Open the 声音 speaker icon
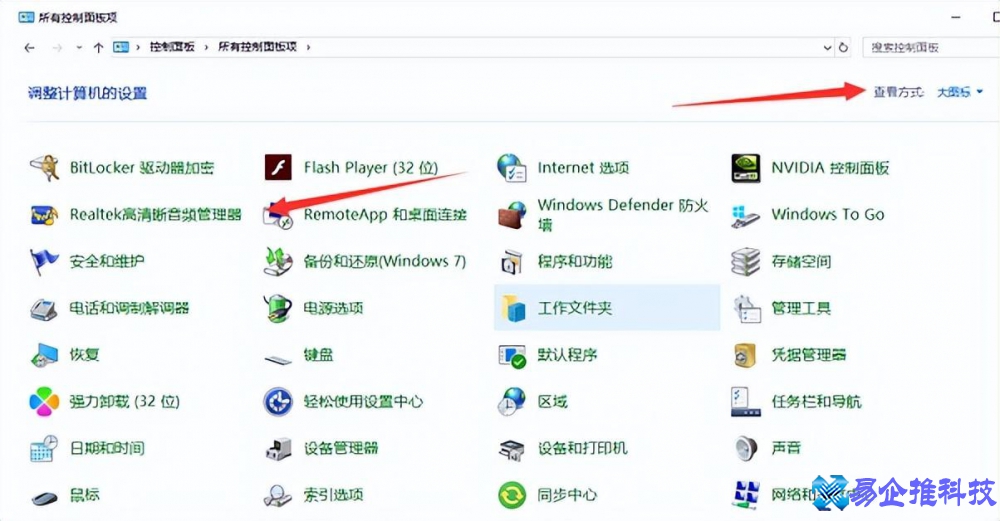The image size is (1000, 521). pos(745,448)
